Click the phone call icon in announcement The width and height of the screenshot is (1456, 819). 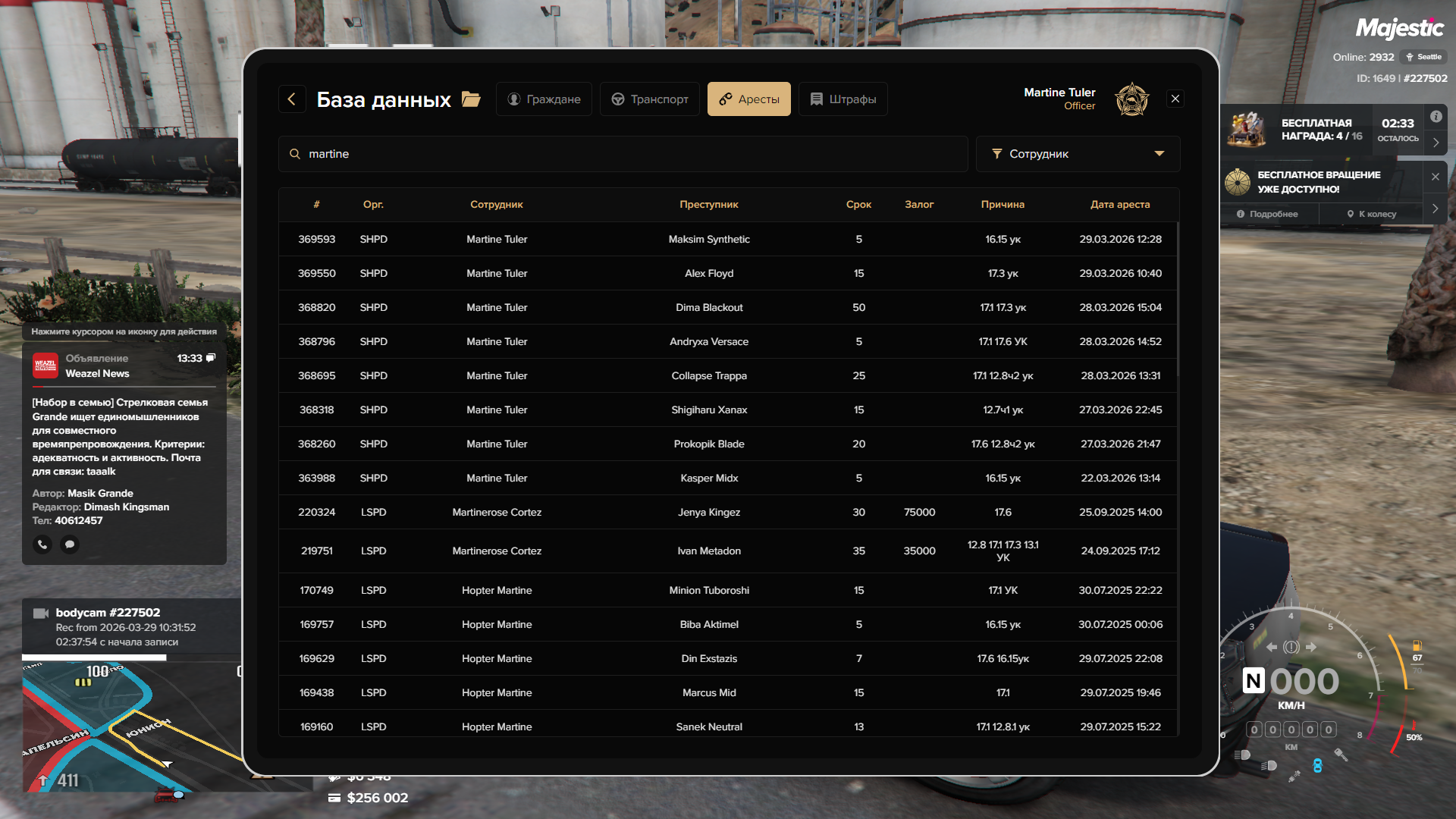(x=42, y=544)
